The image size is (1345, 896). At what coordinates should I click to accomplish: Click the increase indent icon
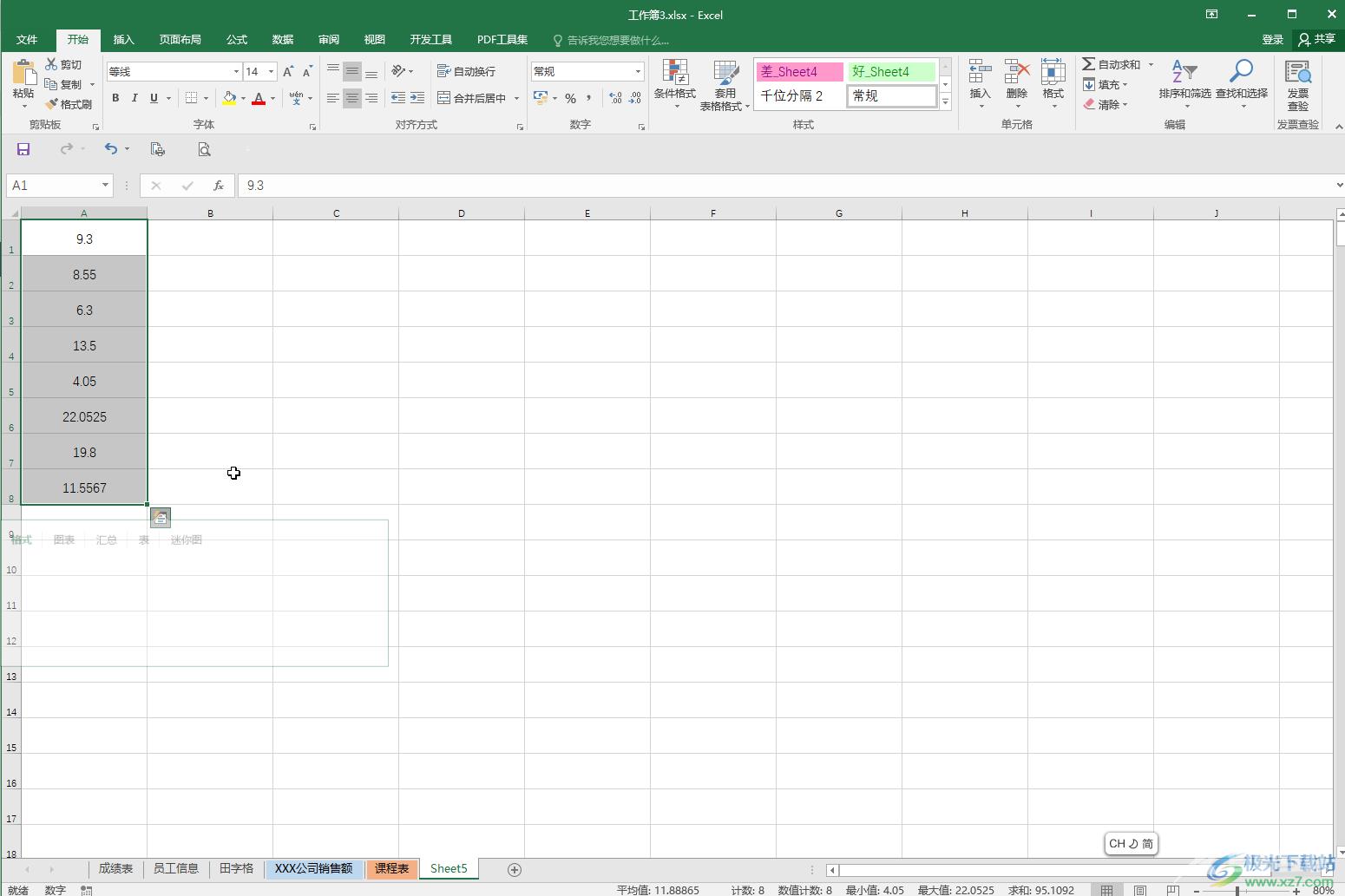[x=417, y=98]
